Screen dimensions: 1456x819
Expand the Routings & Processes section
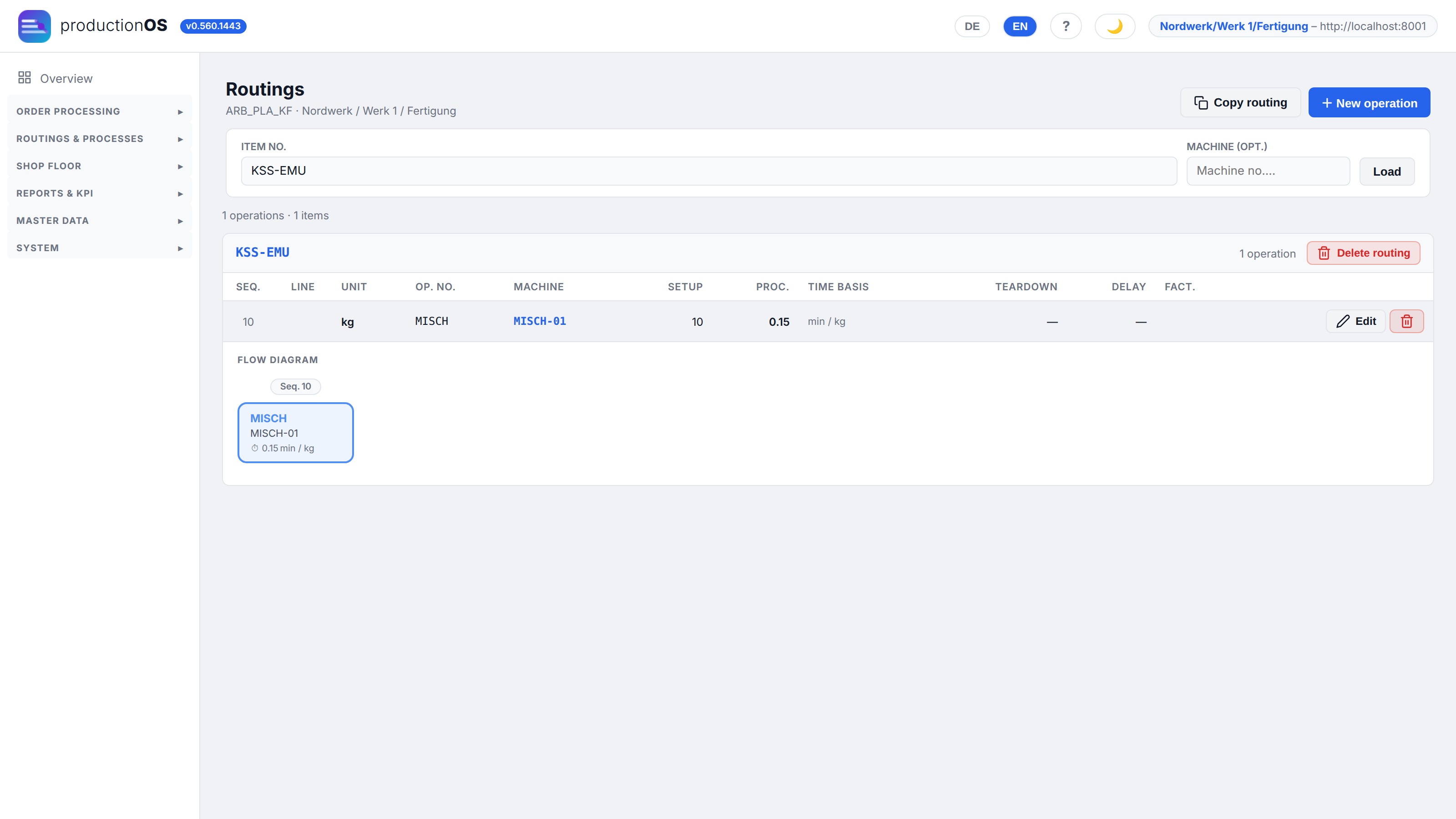(100, 138)
